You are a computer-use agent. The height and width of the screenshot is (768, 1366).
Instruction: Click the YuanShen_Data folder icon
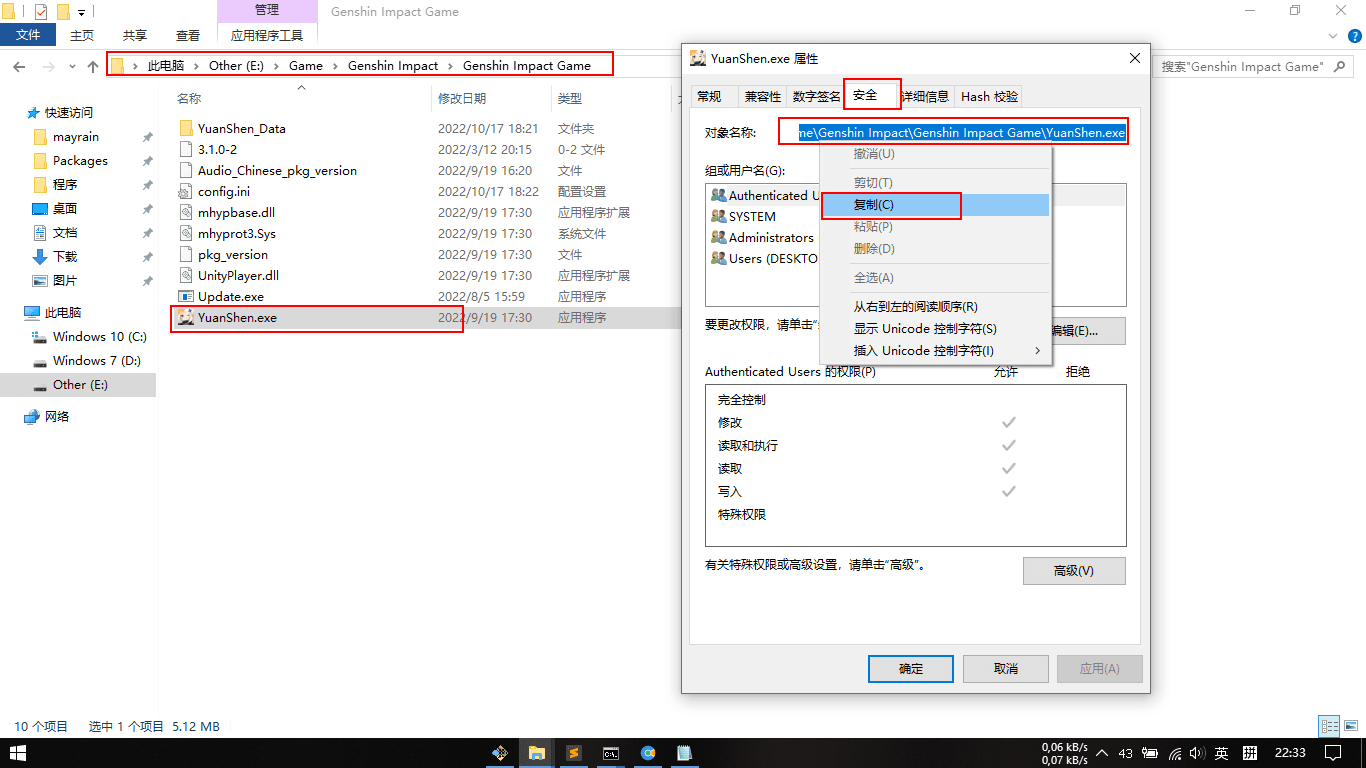pos(185,128)
